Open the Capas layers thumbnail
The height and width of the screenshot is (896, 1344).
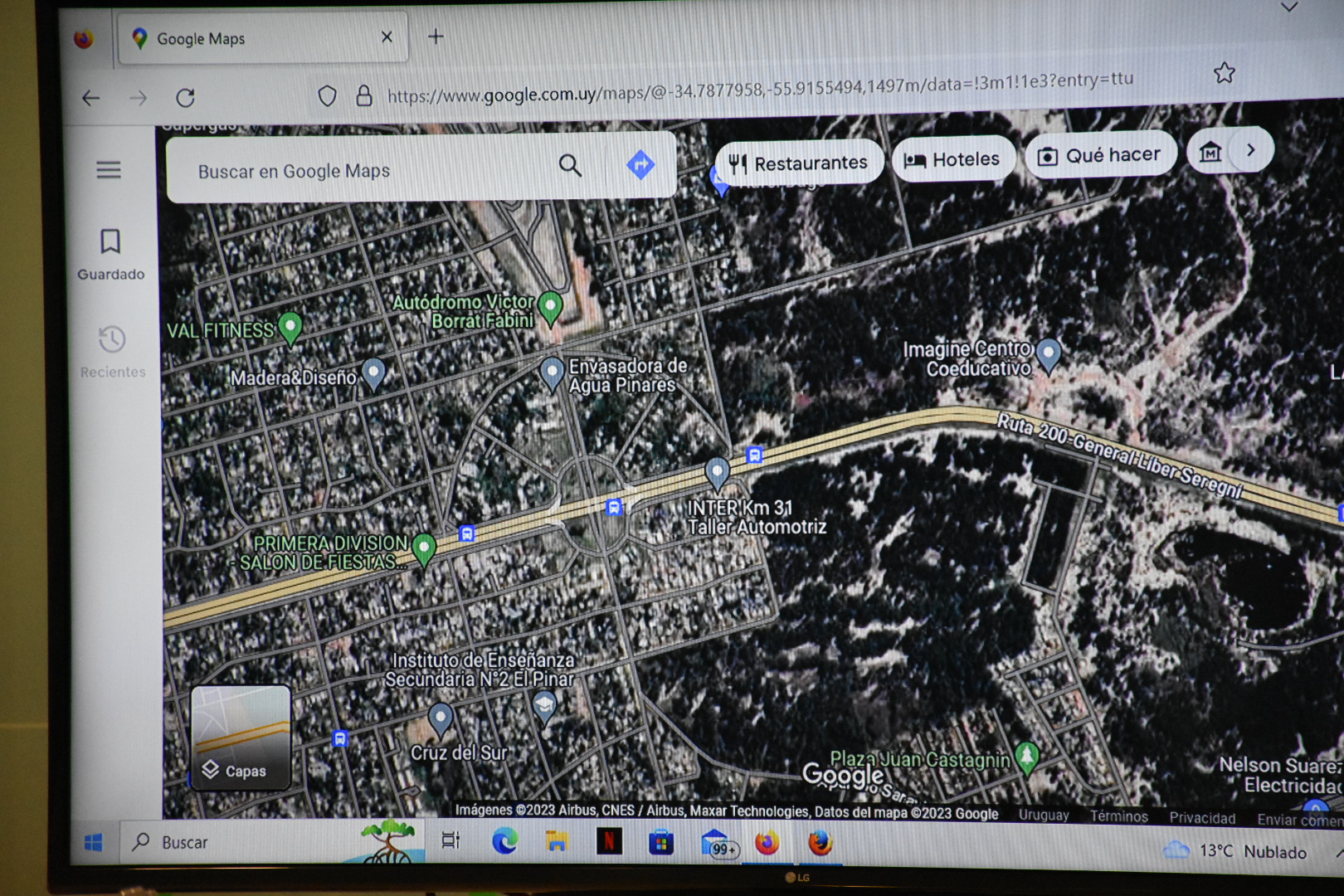pos(241,736)
